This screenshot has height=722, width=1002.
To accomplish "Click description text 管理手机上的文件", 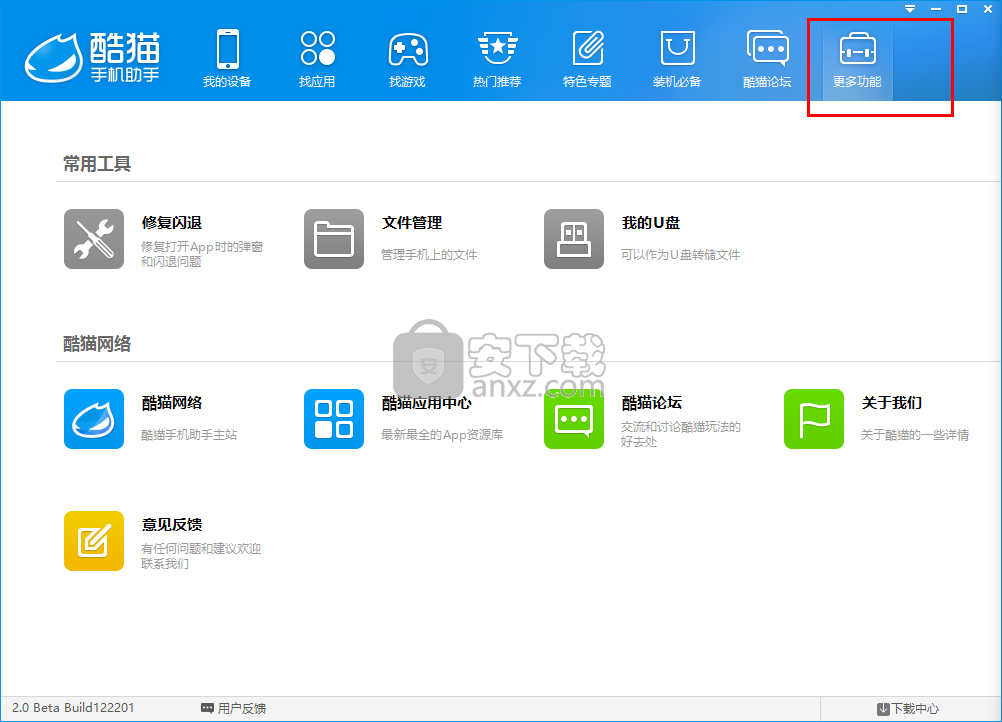I will pos(429,255).
